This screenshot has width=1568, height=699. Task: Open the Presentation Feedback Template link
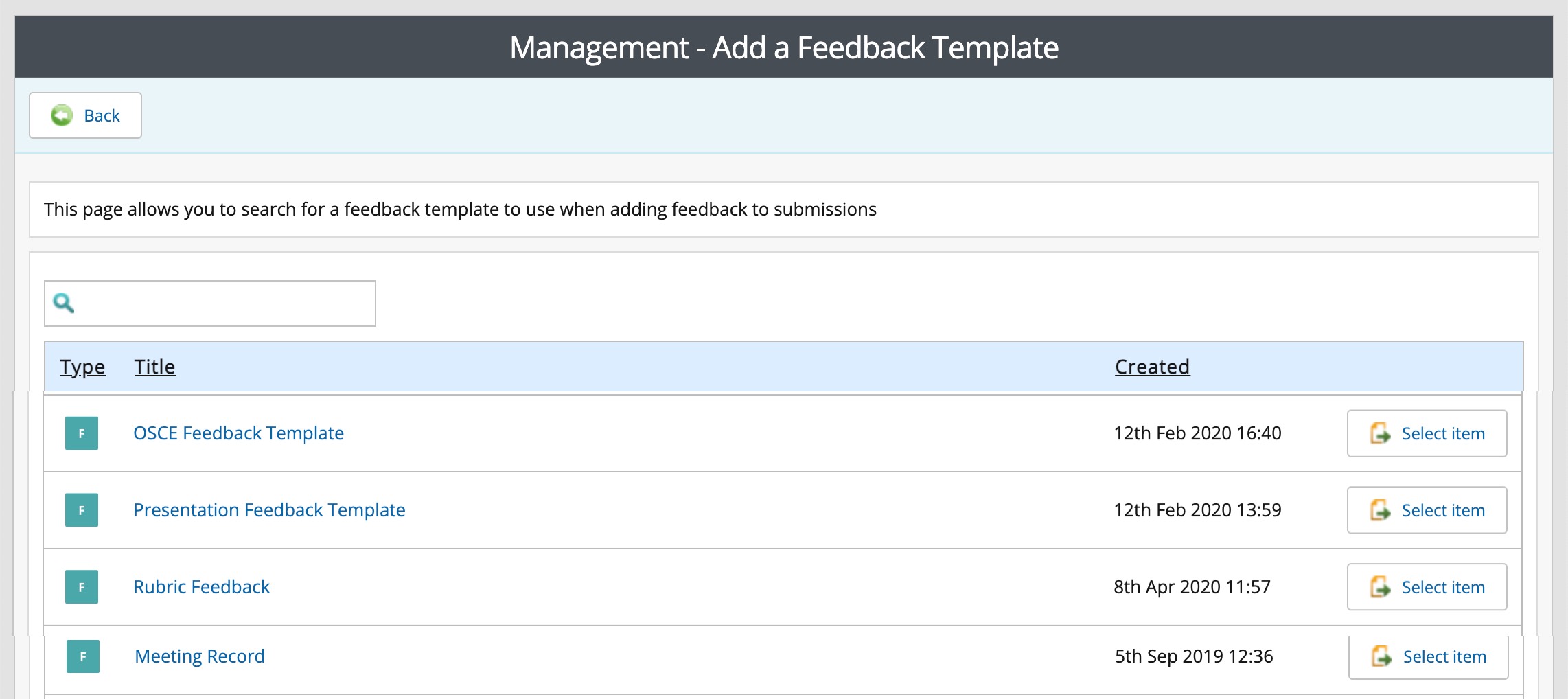269,510
